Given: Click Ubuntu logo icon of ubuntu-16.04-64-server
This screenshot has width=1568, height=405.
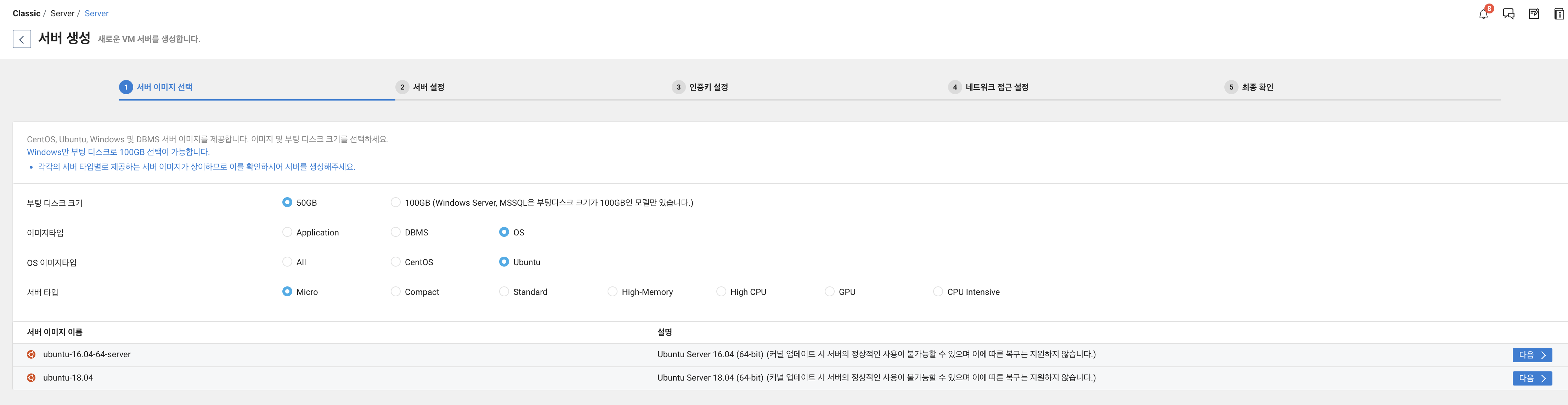Looking at the screenshot, I should click(x=31, y=354).
